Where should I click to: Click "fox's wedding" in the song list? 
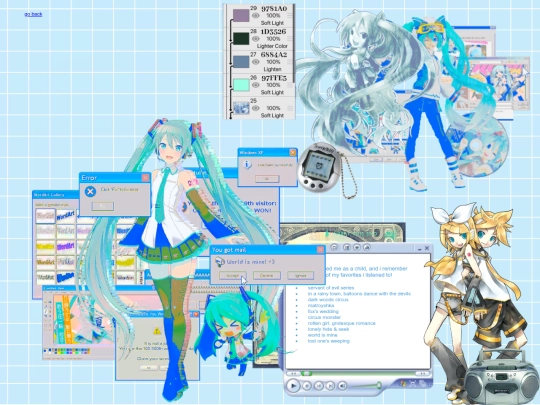click(323, 311)
